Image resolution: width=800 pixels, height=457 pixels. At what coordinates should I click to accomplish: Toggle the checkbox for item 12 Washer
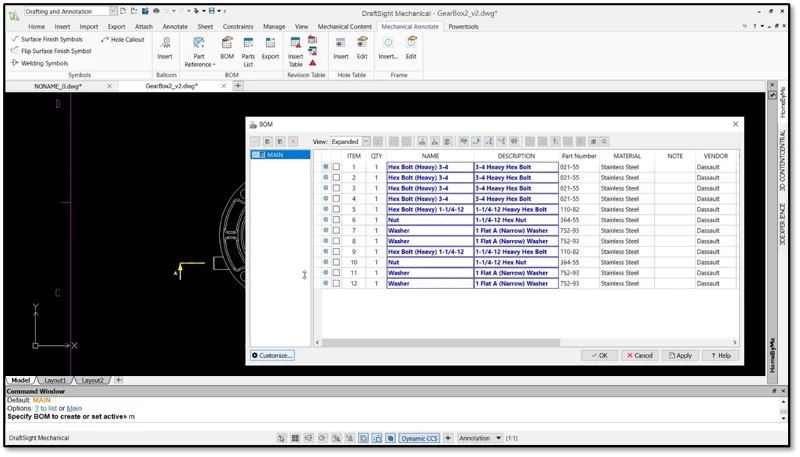pos(336,283)
